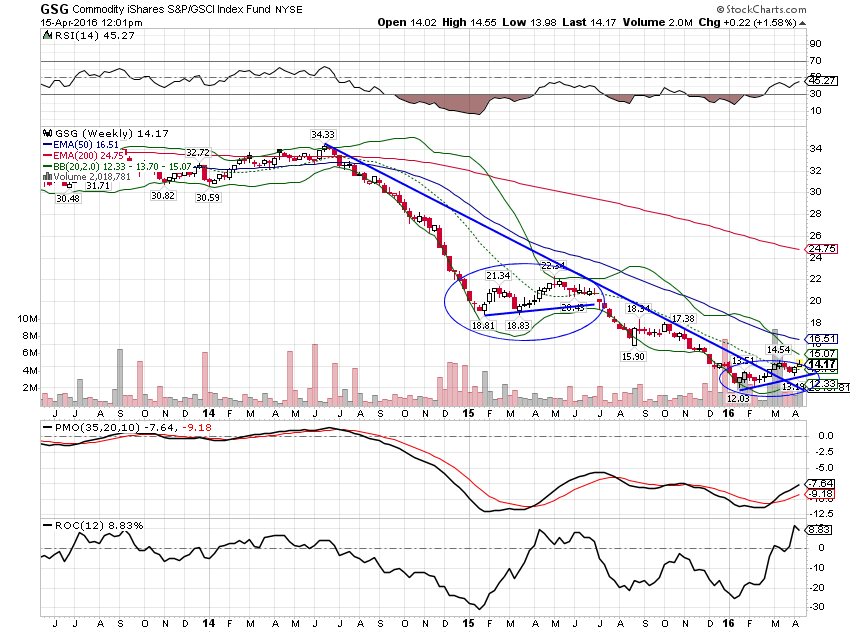Click the -7.64 PMO axis value tag
The width and height of the screenshot is (850, 633).
821,483
